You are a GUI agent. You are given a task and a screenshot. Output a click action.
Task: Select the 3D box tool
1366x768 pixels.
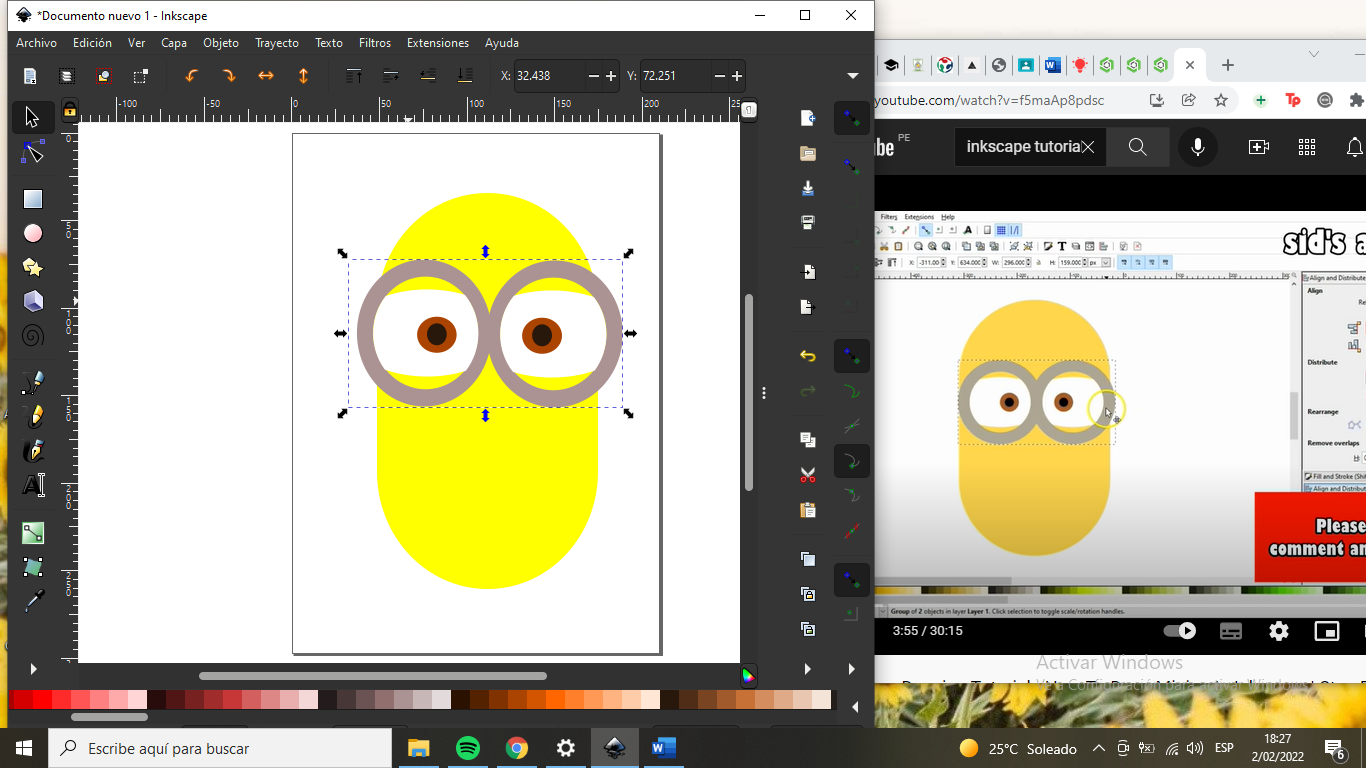pyautogui.click(x=33, y=301)
